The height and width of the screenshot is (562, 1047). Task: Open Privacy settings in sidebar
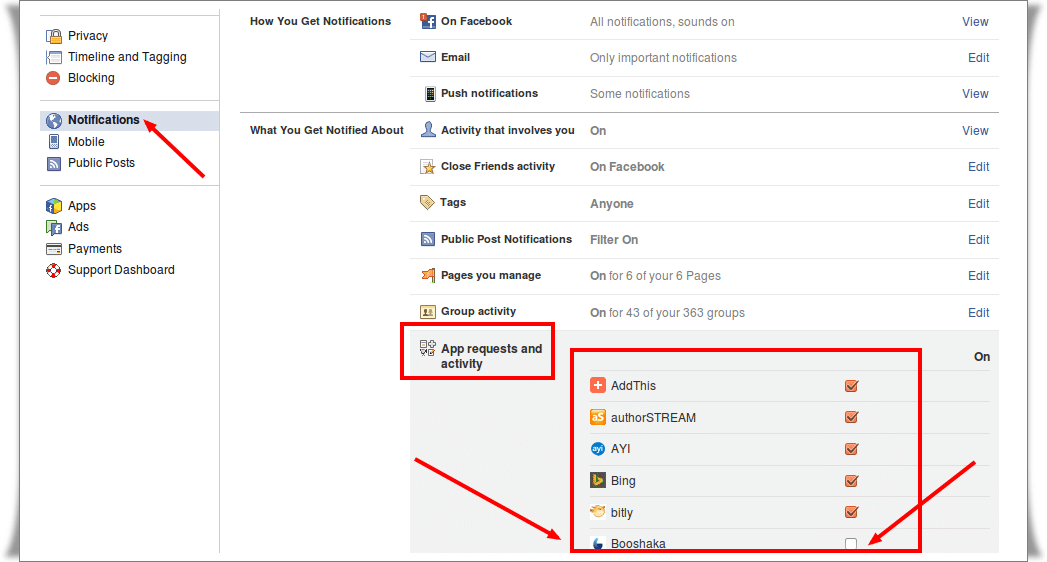pos(87,36)
